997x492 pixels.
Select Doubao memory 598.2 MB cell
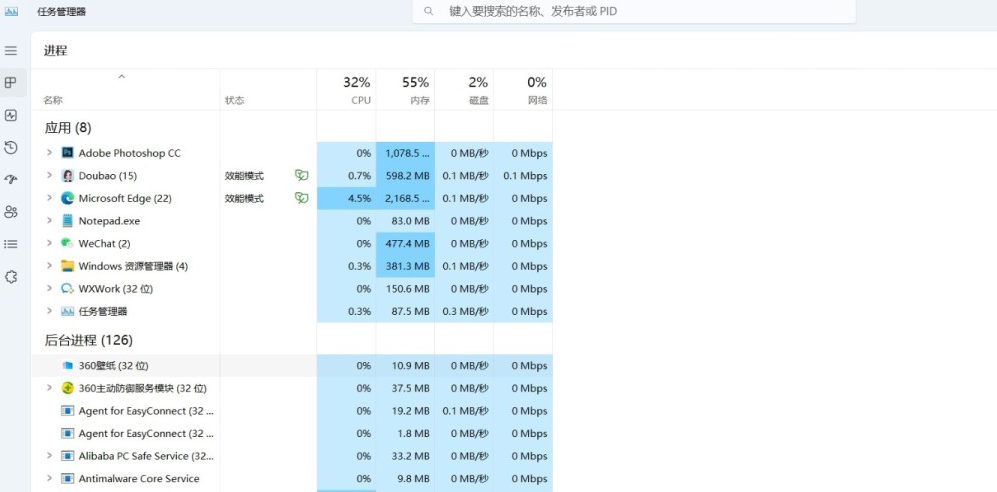click(405, 175)
